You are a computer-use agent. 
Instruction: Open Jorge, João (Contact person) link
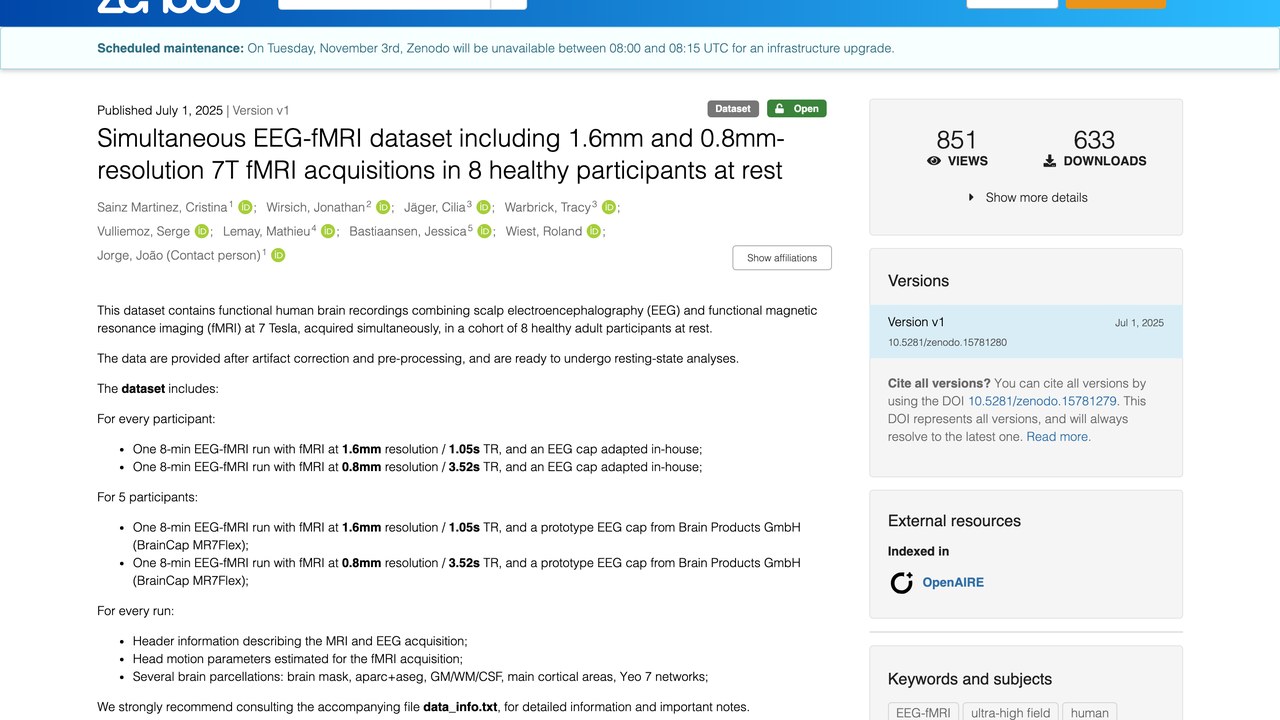point(179,256)
